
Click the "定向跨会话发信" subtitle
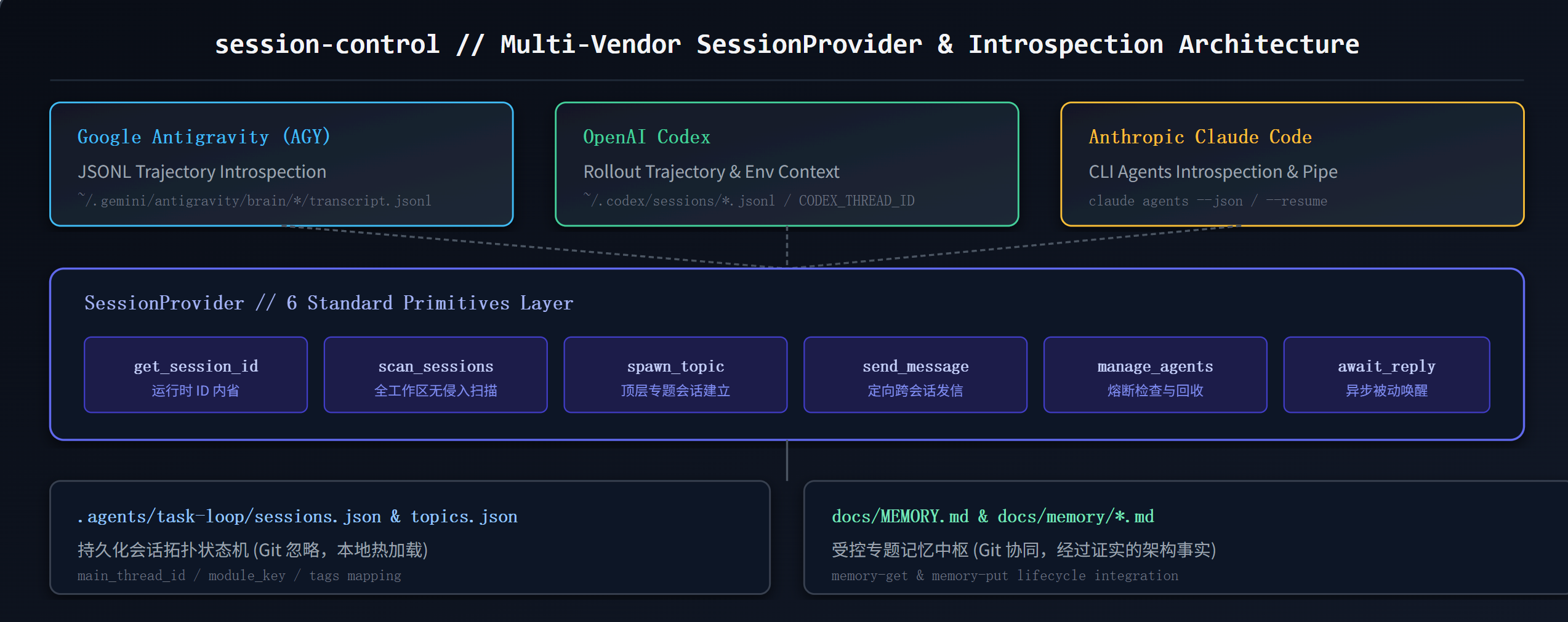915,391
